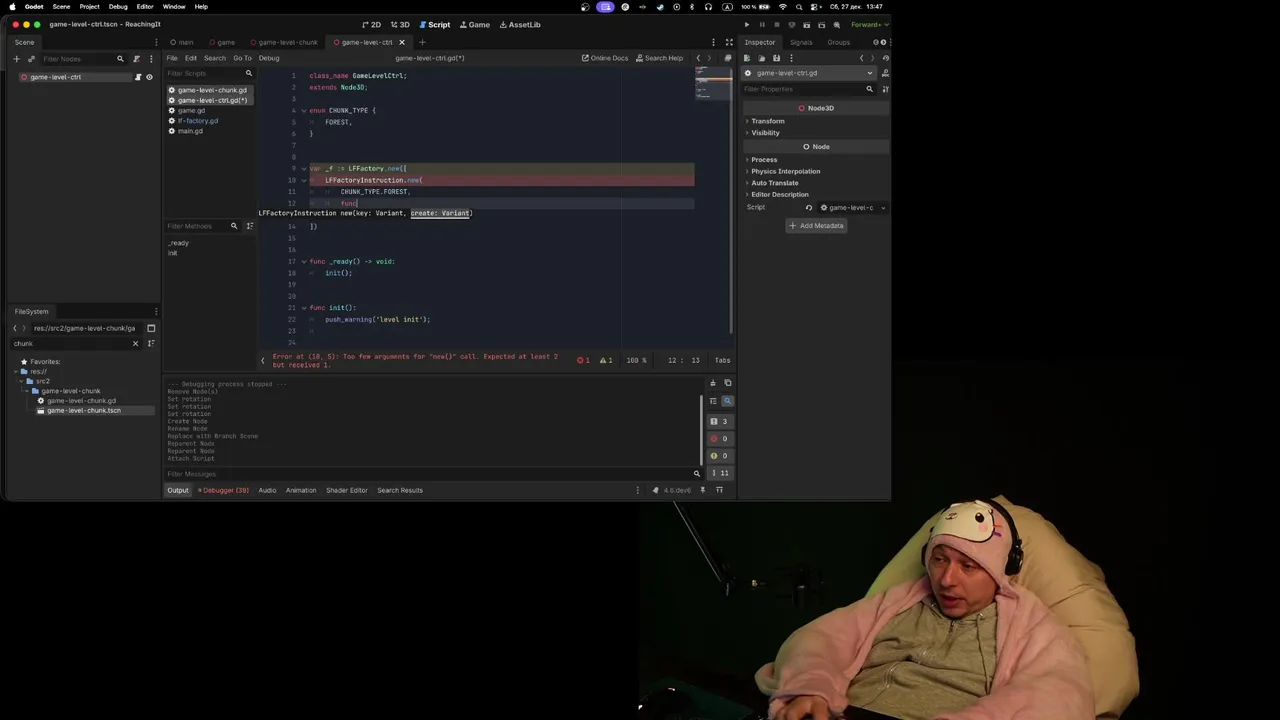Switch to the Groups dock tab

tap(838, 42)
